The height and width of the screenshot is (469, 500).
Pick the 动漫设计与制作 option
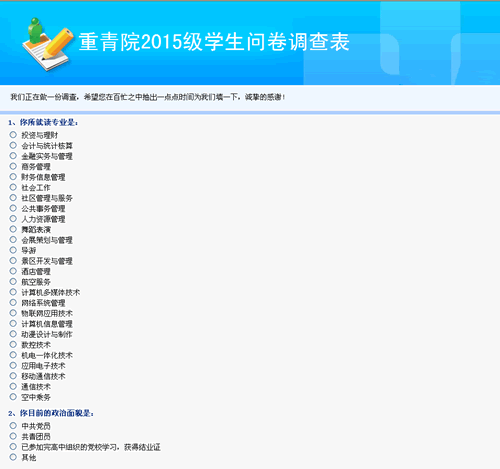point(13,334)
